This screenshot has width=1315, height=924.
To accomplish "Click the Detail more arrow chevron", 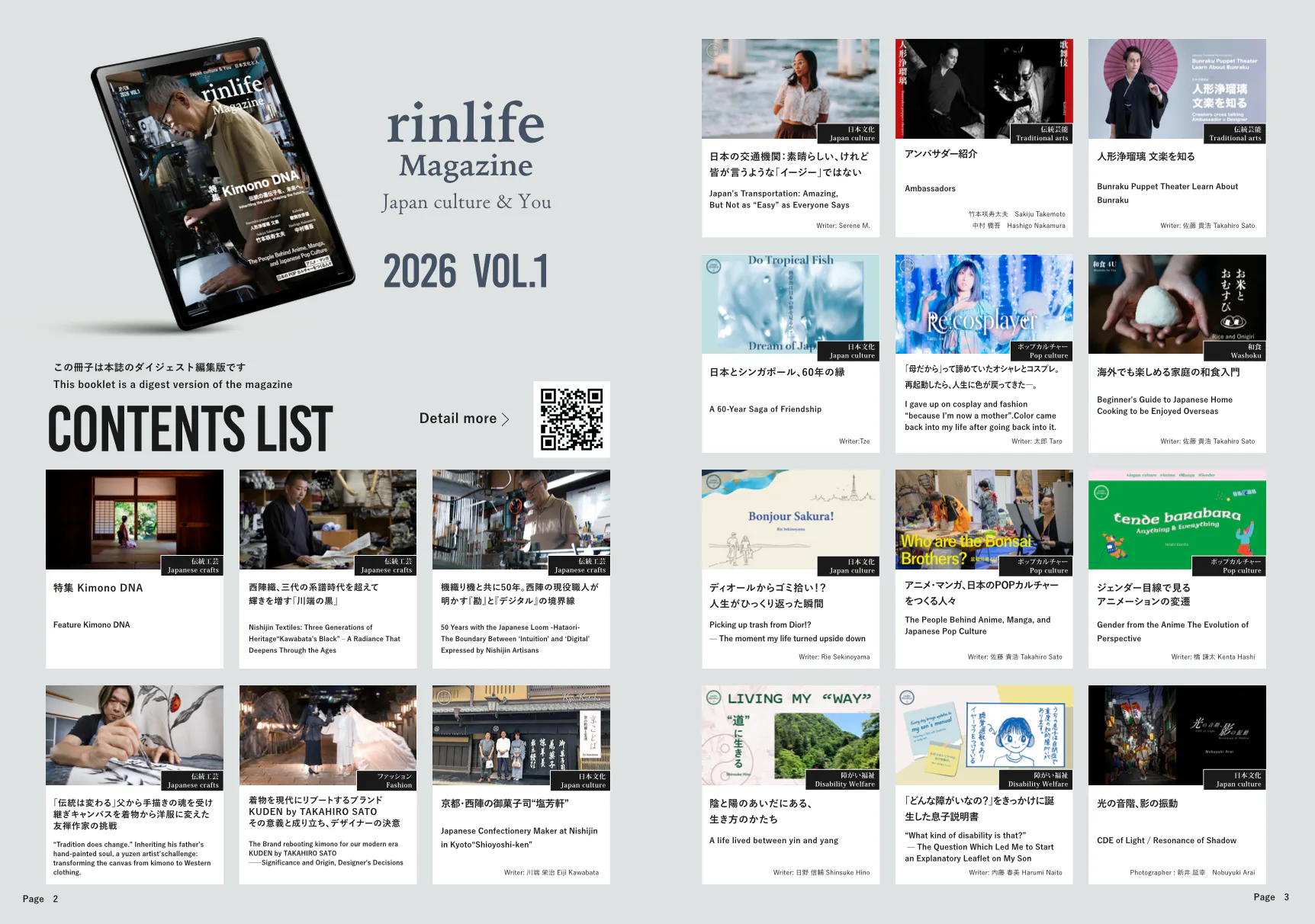I will pos(505,419).
